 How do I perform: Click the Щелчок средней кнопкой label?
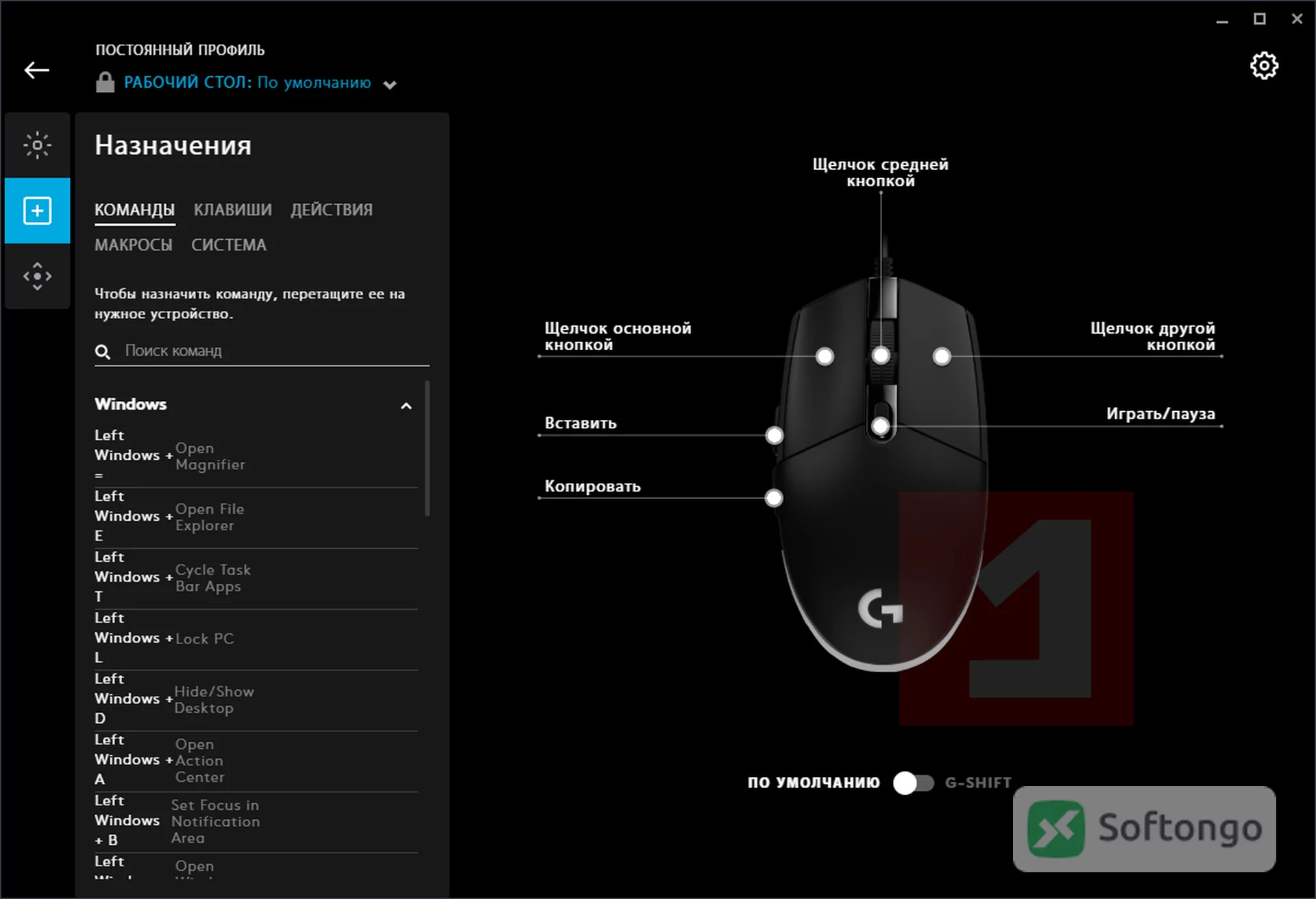(880, 173)
